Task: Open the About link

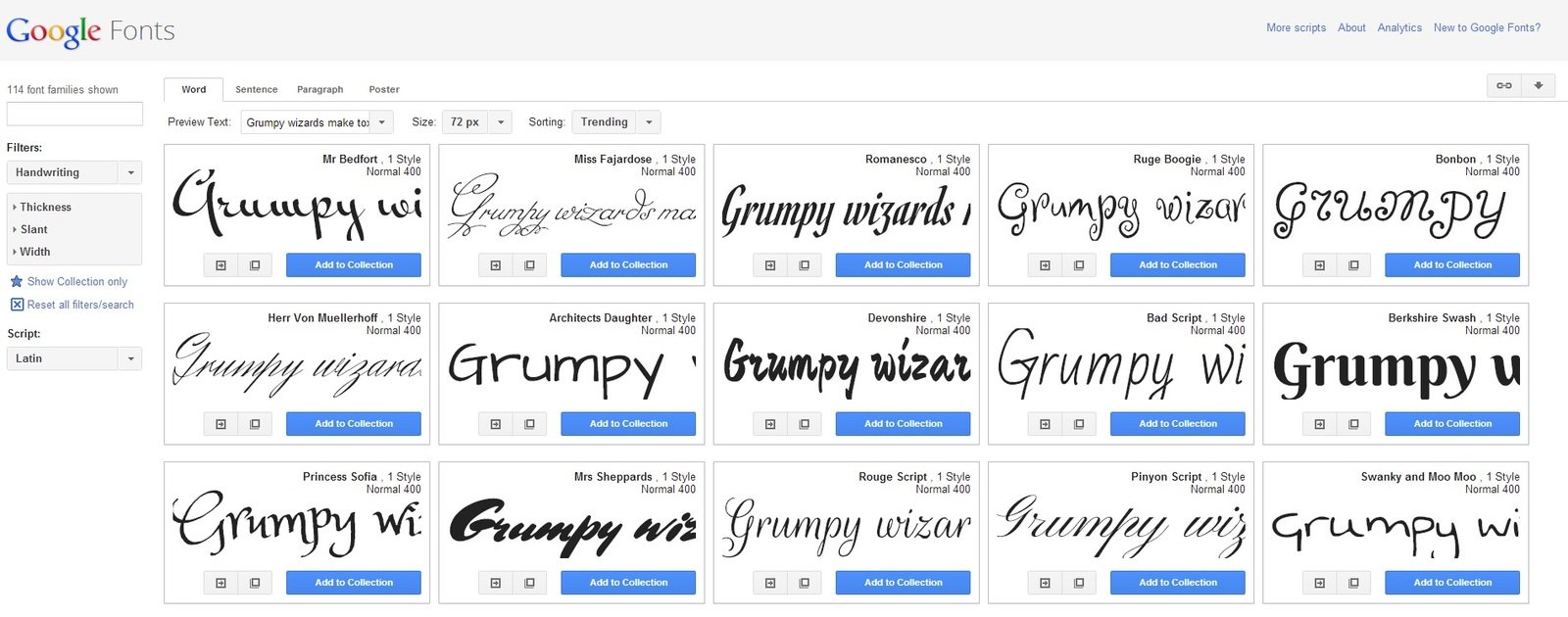Action: [x=1351, y=27]
